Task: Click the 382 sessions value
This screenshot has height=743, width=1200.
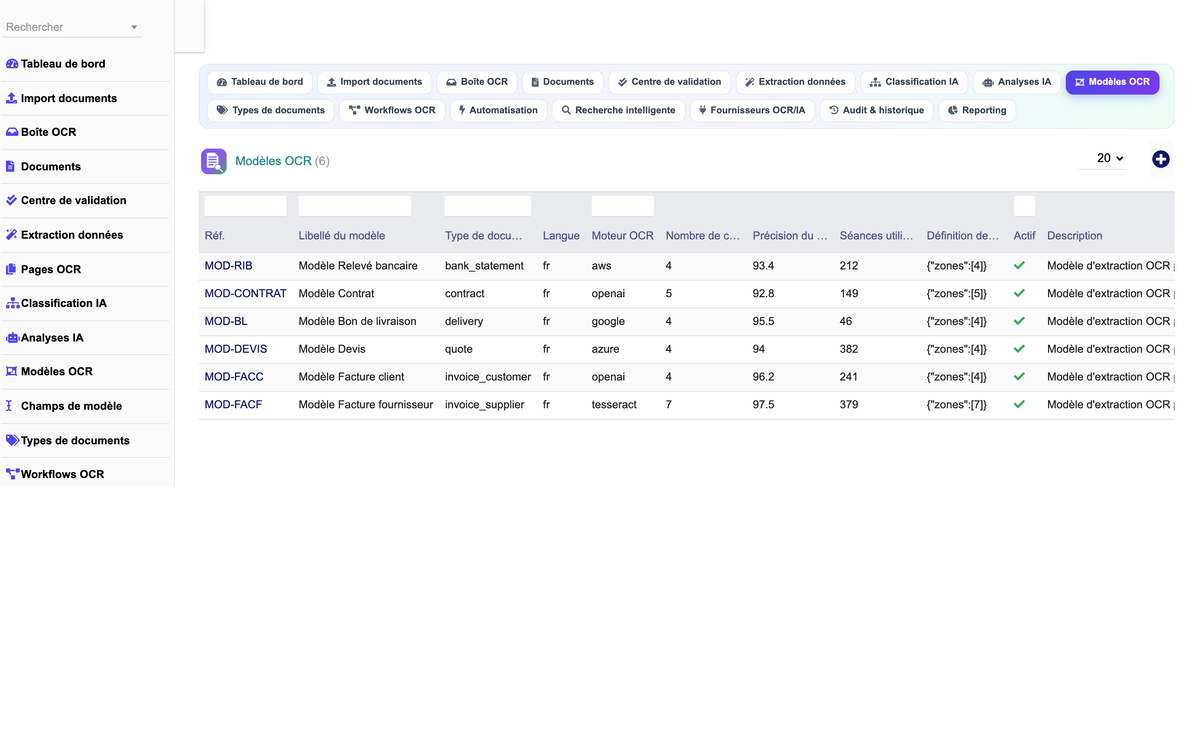Action: tap(849, 349)
